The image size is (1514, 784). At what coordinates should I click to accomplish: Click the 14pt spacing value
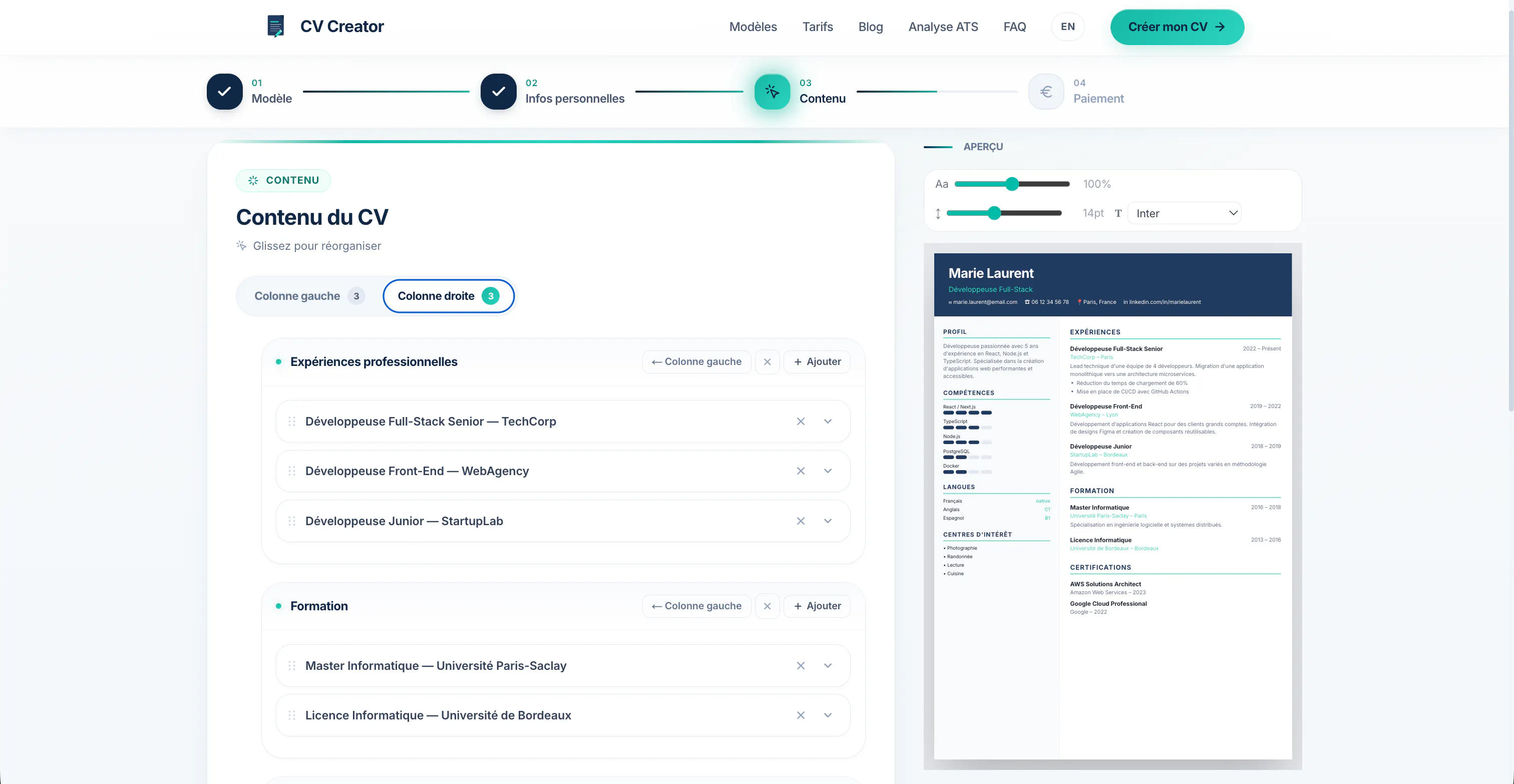(1093, 213)
